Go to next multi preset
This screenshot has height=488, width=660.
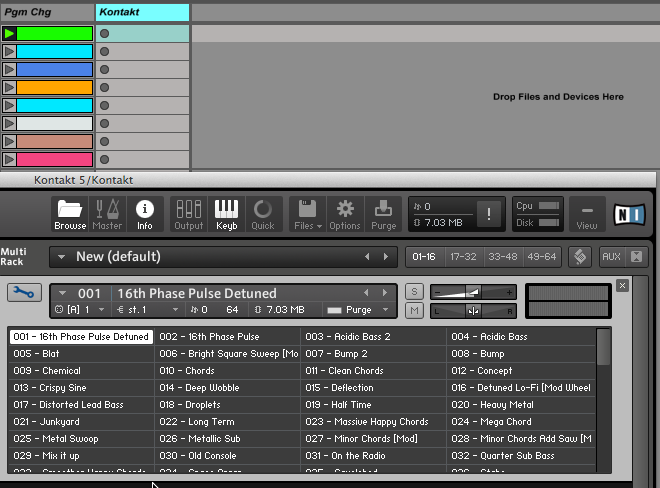click(386, 256)
